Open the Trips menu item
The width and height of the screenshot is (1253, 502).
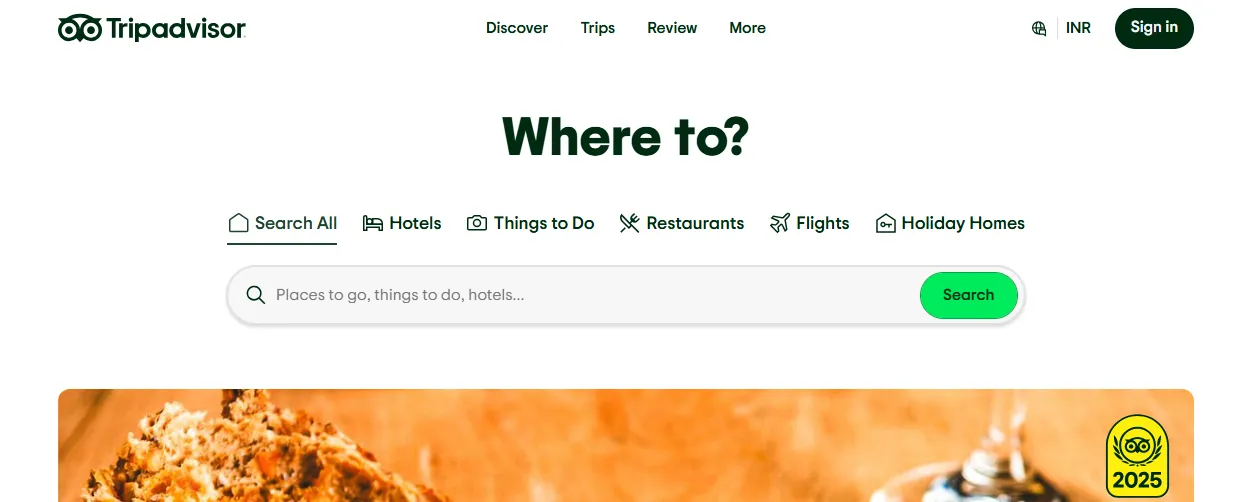tap(598, 28)
